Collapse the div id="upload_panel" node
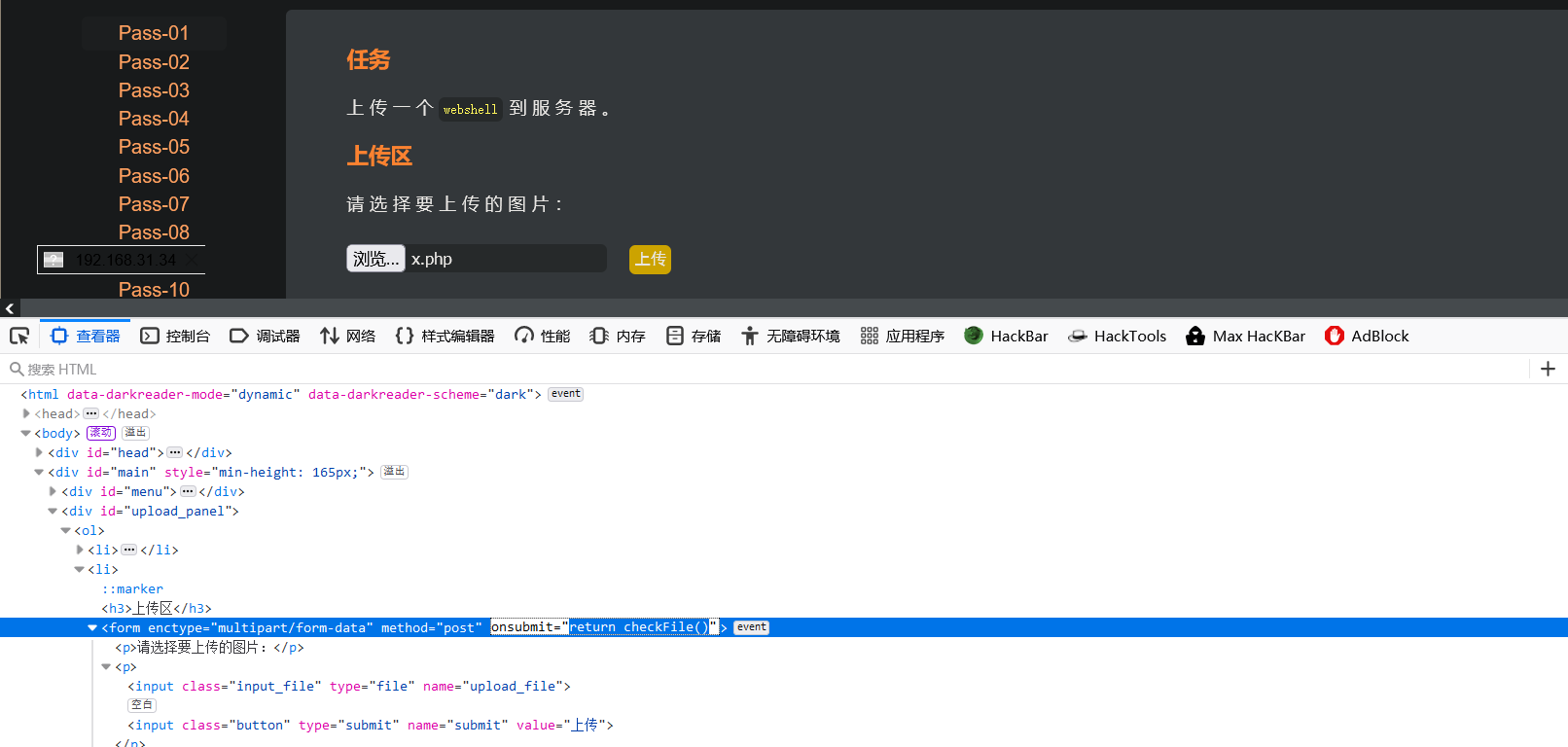Viewport: 1568px width, 747px height. [x=53, y=511]
